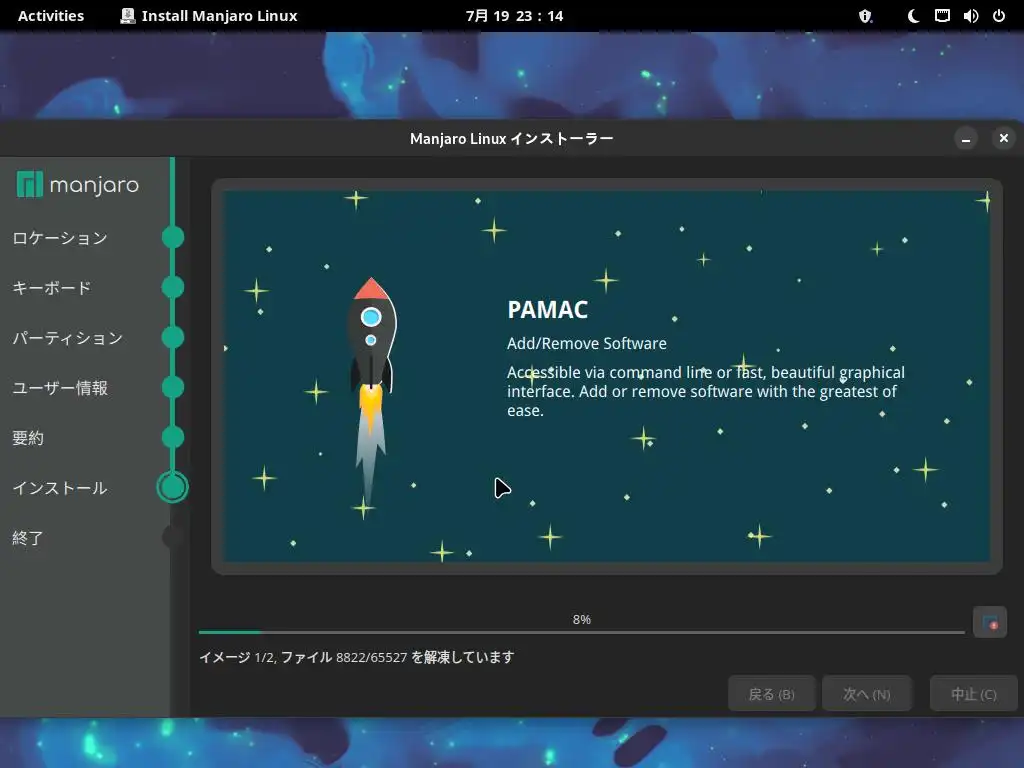The height and width of the screenshot is (768, 1024).
Task: Click the パーティション step circle marker
Action: 173,337
